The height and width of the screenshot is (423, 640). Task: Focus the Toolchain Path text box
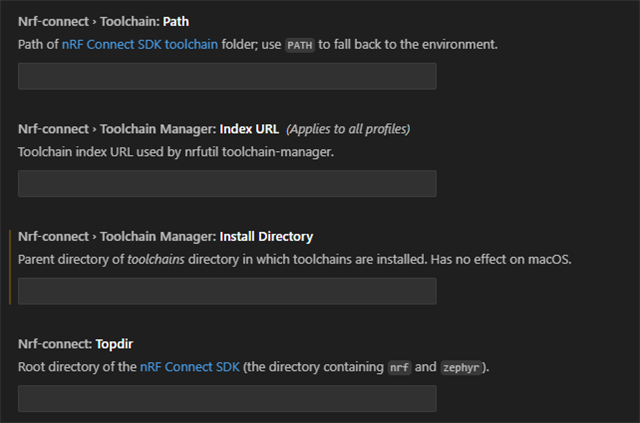click(x=227, y=76)
